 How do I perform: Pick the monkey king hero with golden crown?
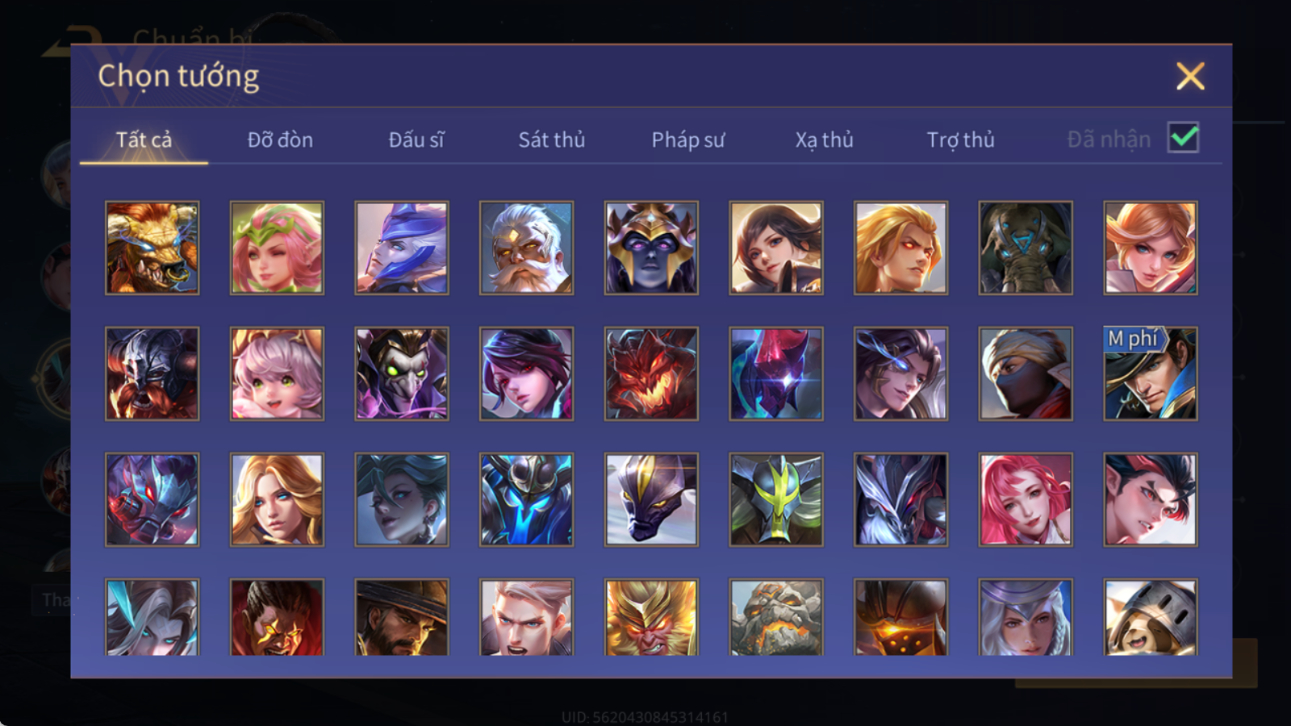(x=651, y=617)
